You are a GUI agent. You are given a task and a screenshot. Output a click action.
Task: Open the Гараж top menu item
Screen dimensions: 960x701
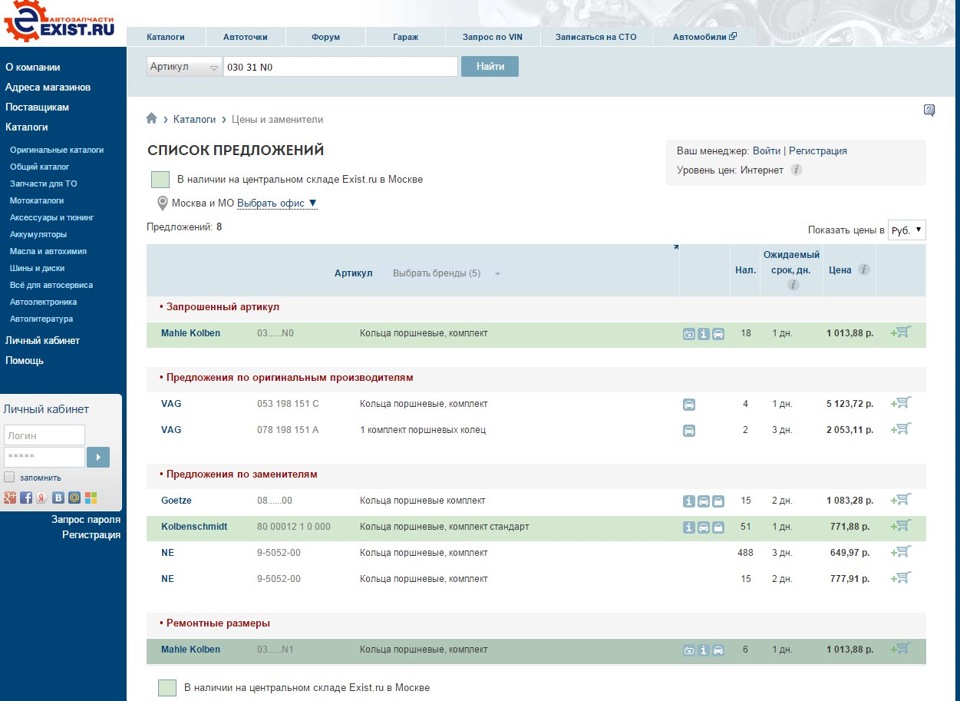pyautogui.click(x=405, y=37)
